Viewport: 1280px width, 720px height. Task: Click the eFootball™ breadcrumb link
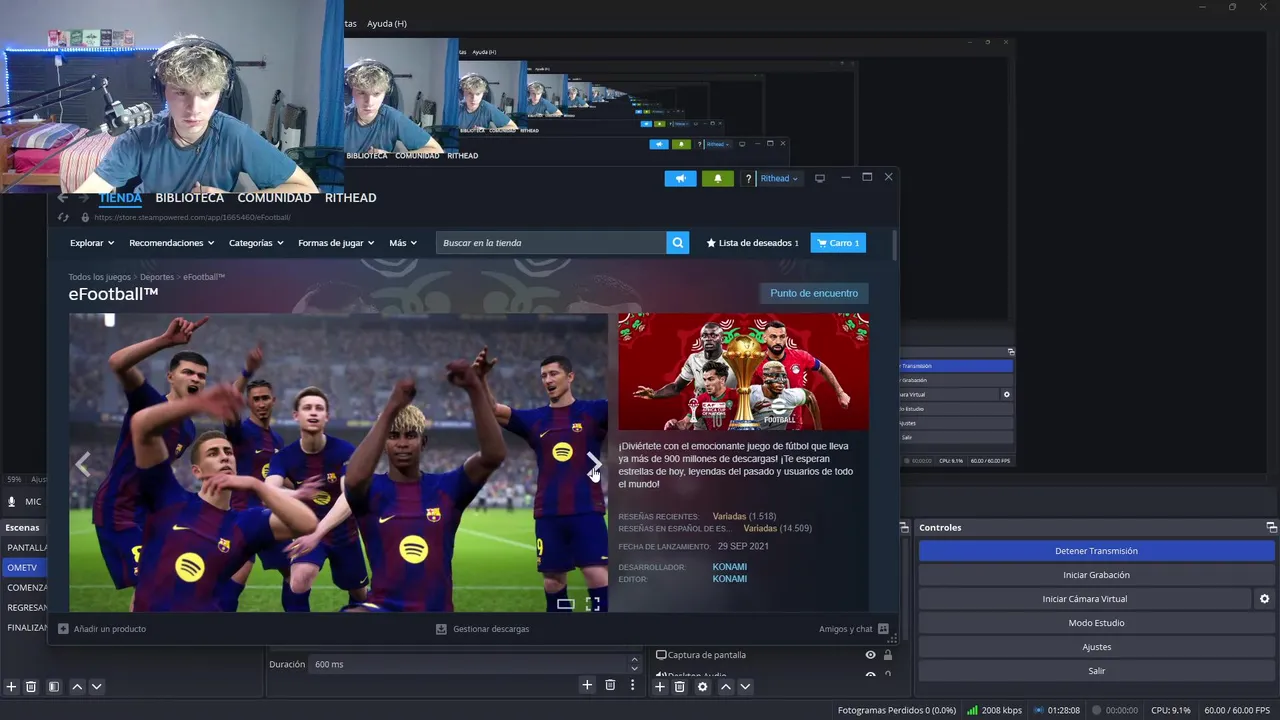(x=204, y=277)
